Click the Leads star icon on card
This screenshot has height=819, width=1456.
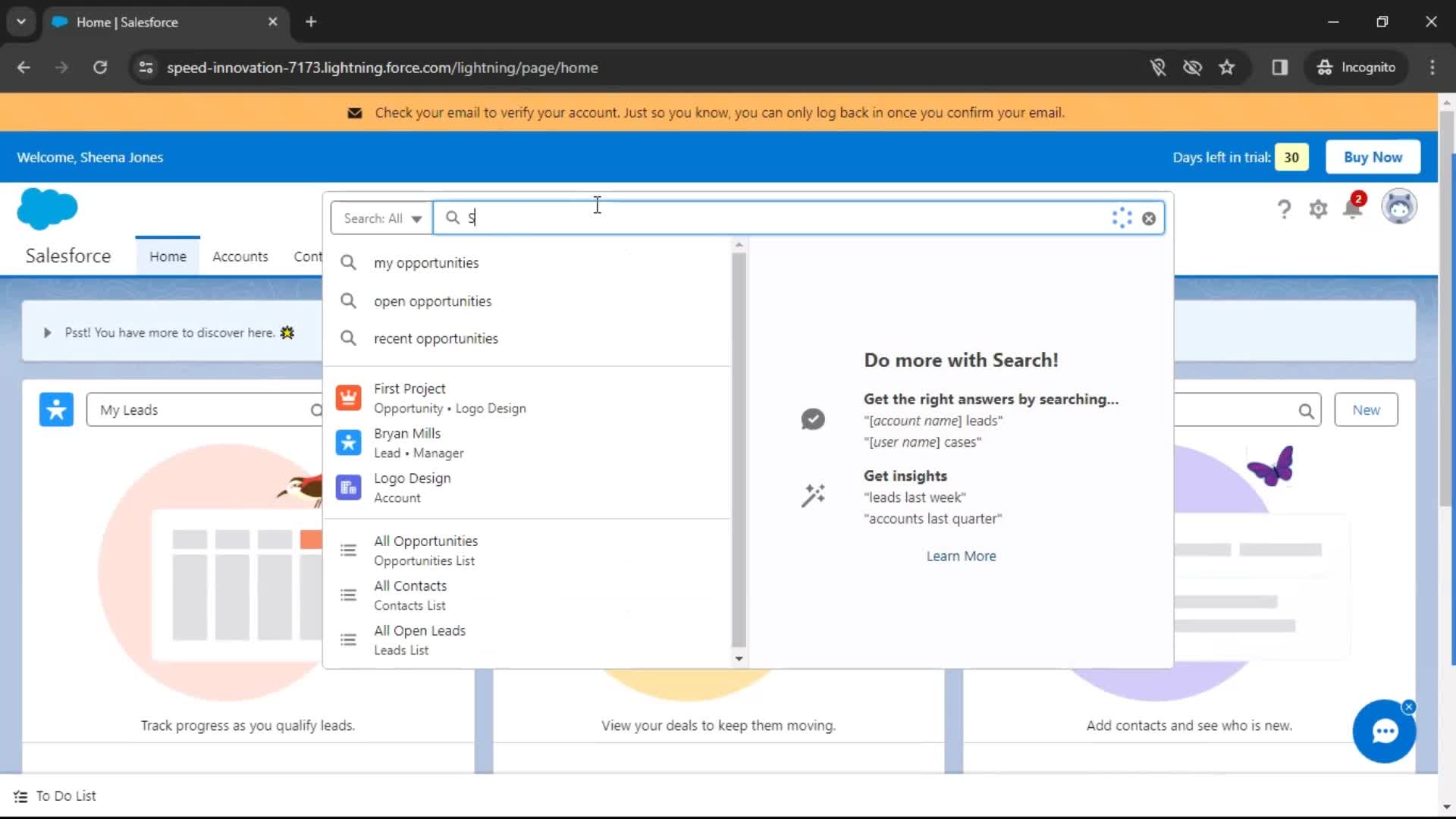(x=56, y=409)
